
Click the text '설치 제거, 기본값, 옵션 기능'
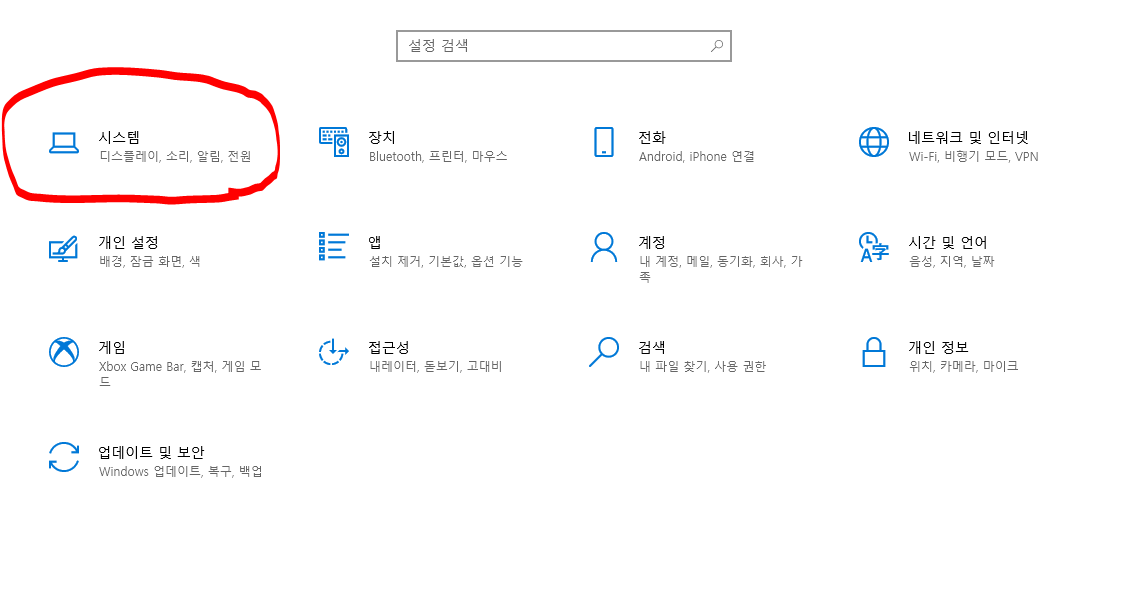pyautogui.click(x=445, y=261)
